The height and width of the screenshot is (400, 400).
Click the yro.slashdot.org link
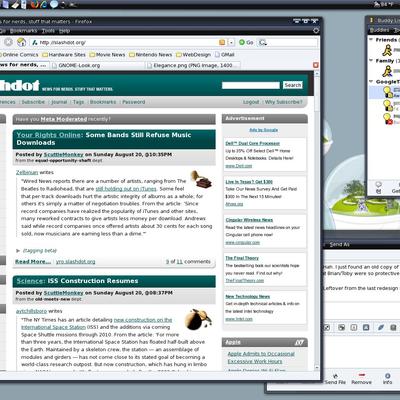pyautogui.click(x=76, y=262)
